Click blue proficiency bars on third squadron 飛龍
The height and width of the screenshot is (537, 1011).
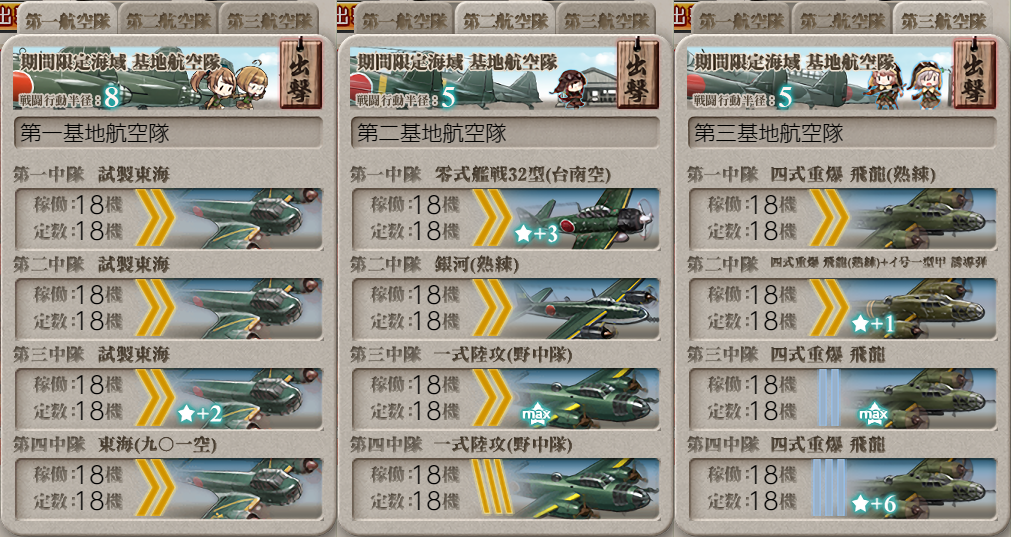pyautogui.click(x=829, y=398)
